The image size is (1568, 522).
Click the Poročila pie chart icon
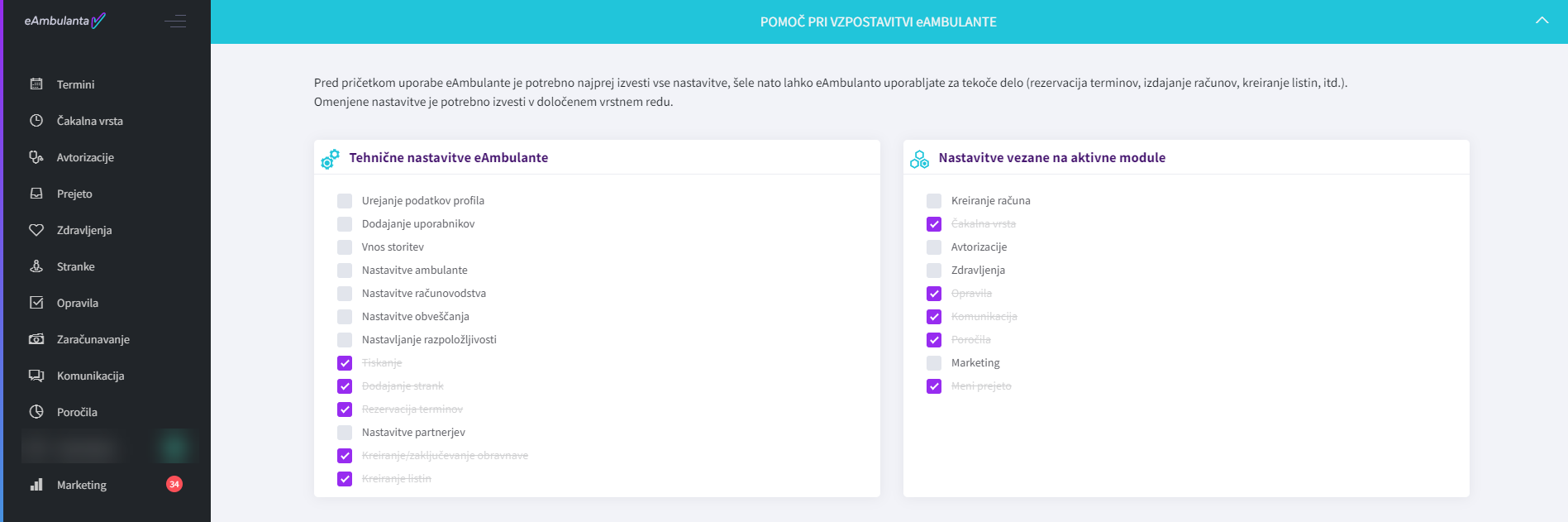pos(36,412)
